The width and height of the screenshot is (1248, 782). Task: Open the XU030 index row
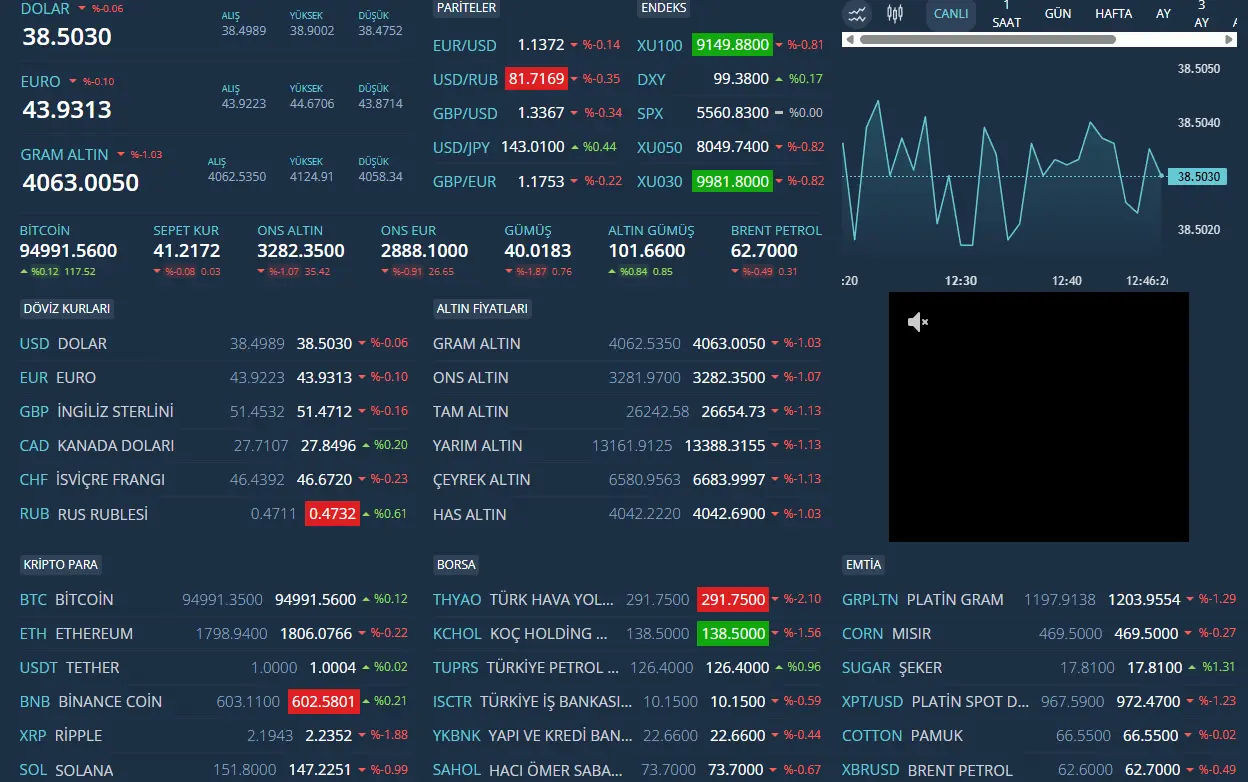[731, 181]
